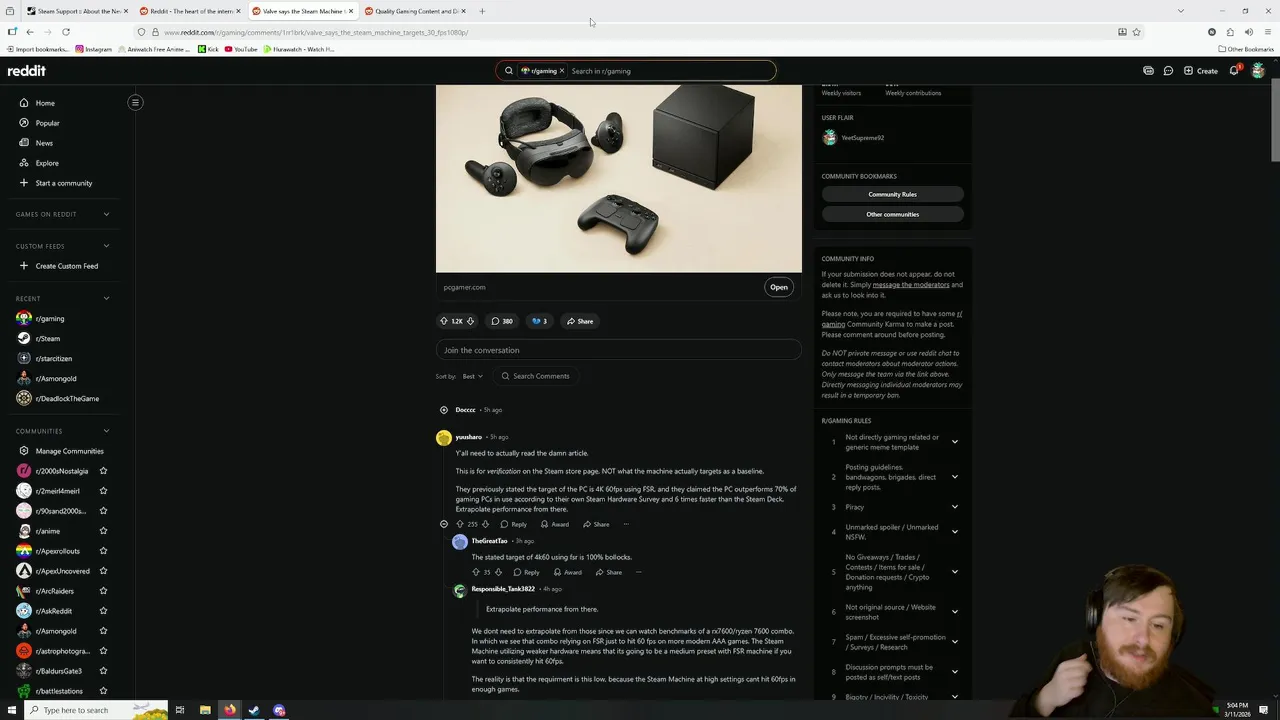Click the Reddit logo in the header
This screenshot has height=720, width=1280.
(27, 71)
